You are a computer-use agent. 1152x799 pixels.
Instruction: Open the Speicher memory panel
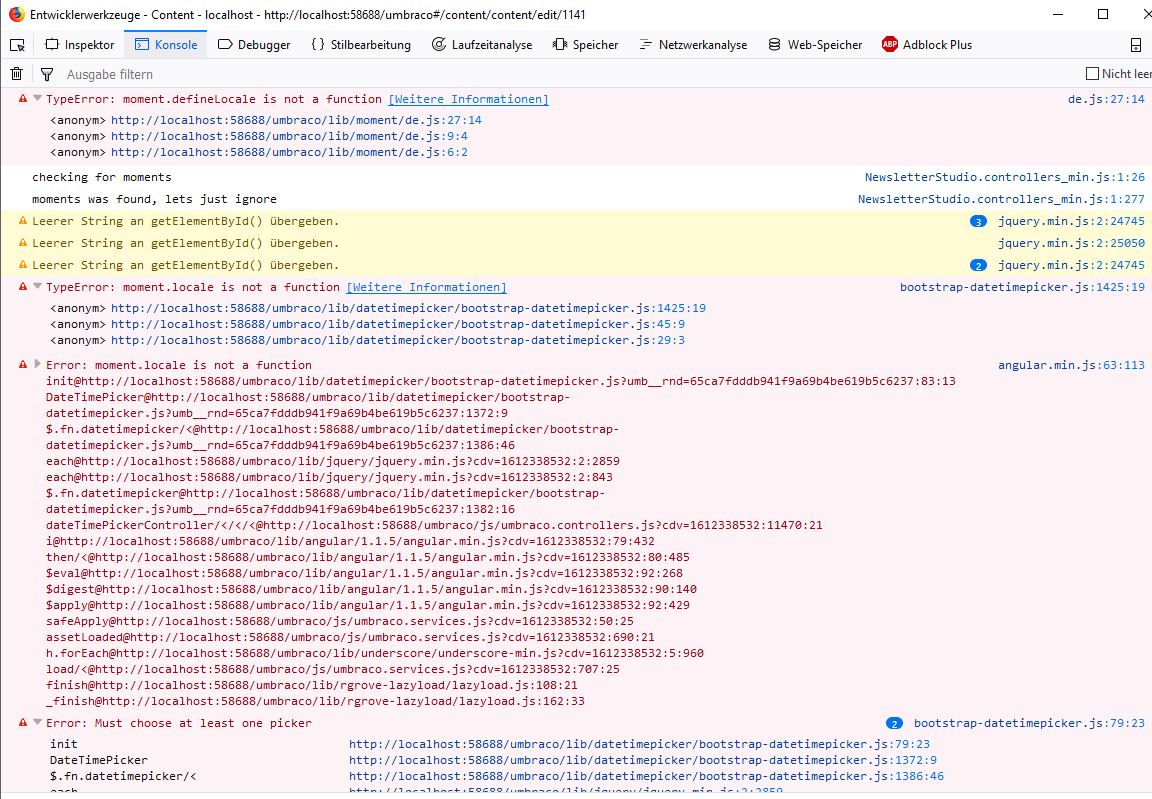pos(585,45)
